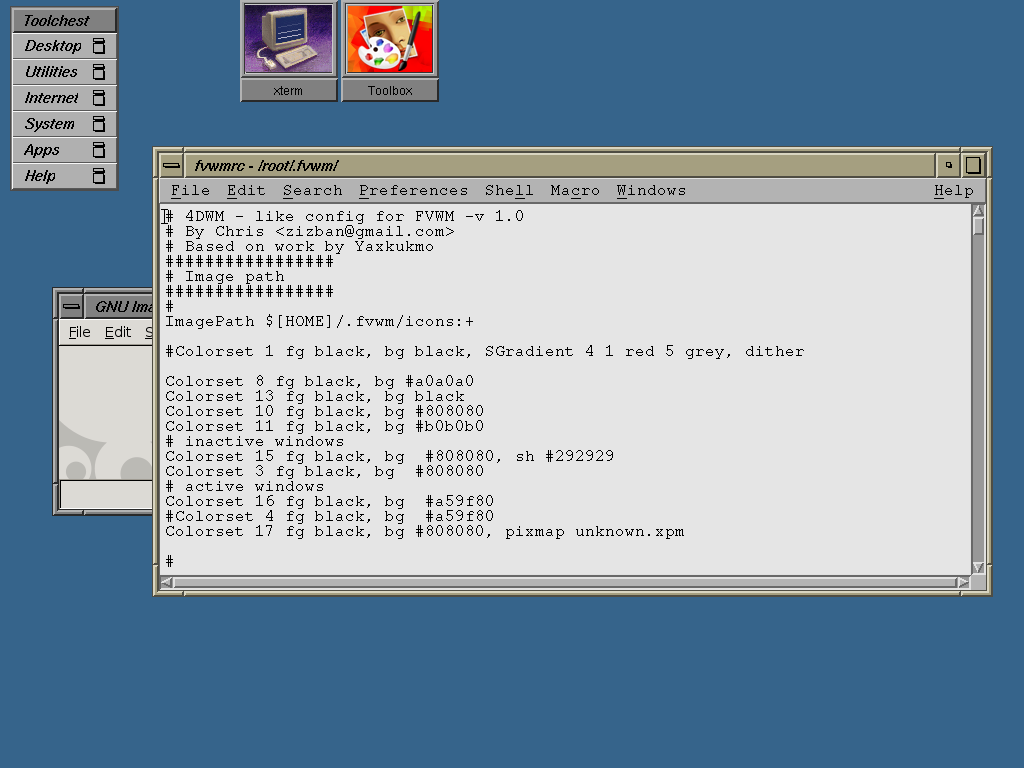Viewport: 1024px width, 768px height.
Task: Click vertical scrollbar down arrow
Action: click(978, 568)
